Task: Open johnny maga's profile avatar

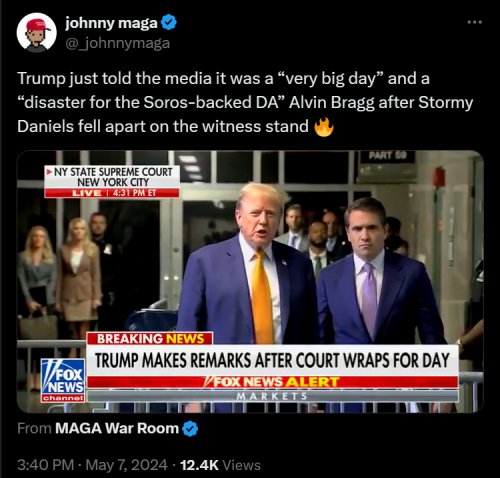Action: point(36,33)
